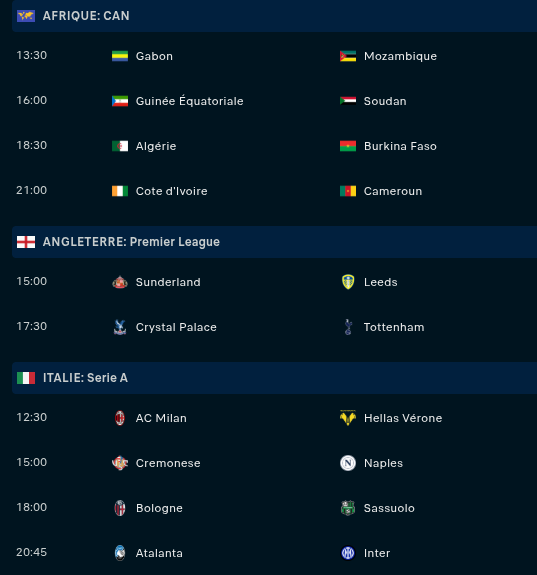Click the Tottenham club crest
The image size is (537, 575).
click(348, 327)
